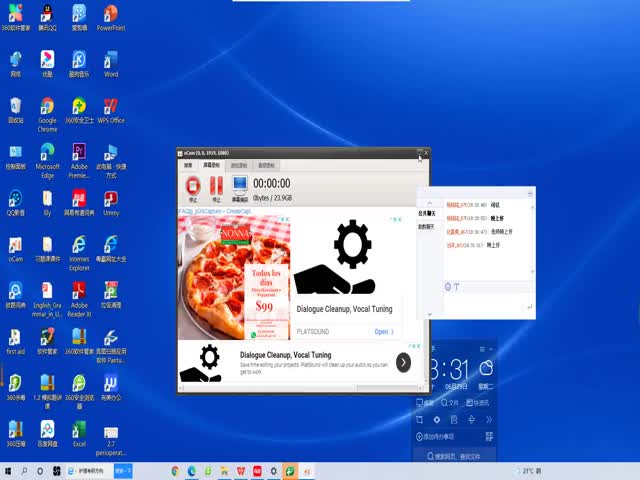This screenshot has width=640, height=480.
Task: Click the monitor screen capture icon in oCam
Action: tap(240, 185)
